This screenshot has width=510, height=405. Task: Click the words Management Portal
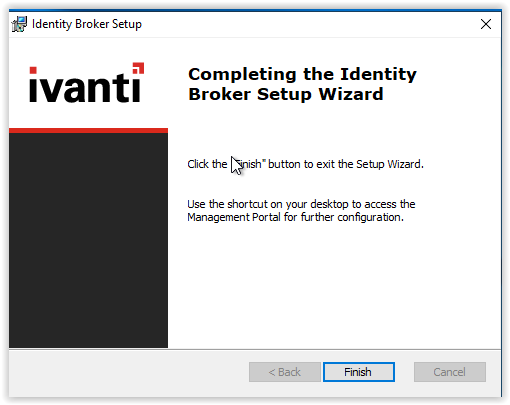234,217
